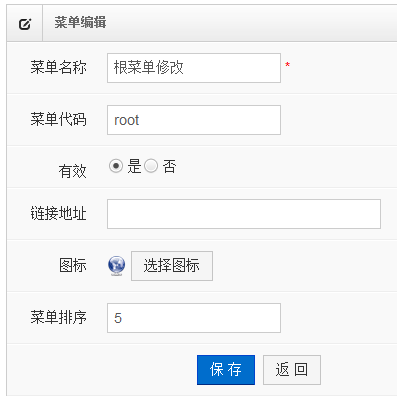The width and height of the screenshot is (397, 396).
Task: Click the 菜单编辑 panel title
Action: pos(80,23)
